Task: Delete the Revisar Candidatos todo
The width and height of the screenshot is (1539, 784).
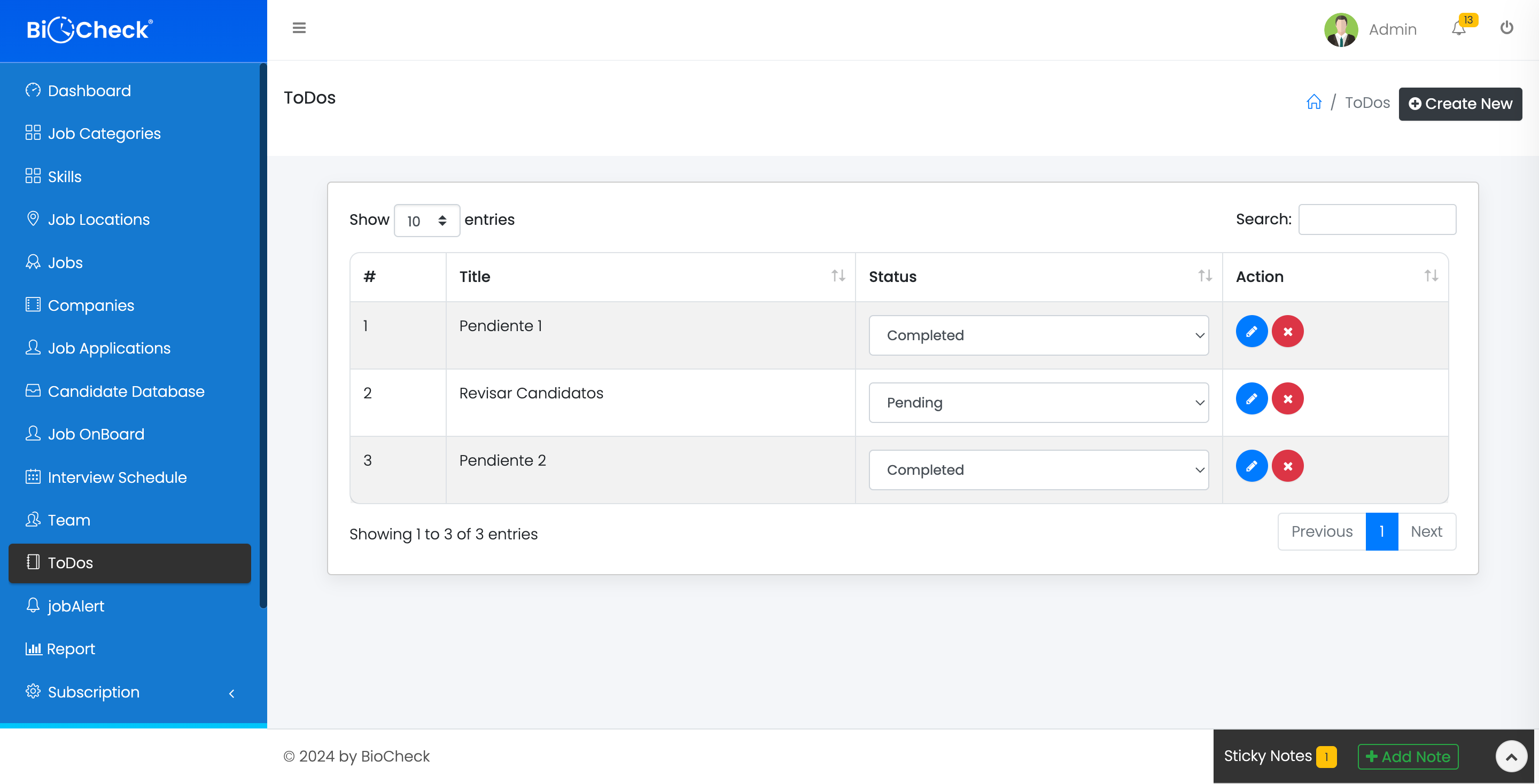Action: click(1287, 399)
